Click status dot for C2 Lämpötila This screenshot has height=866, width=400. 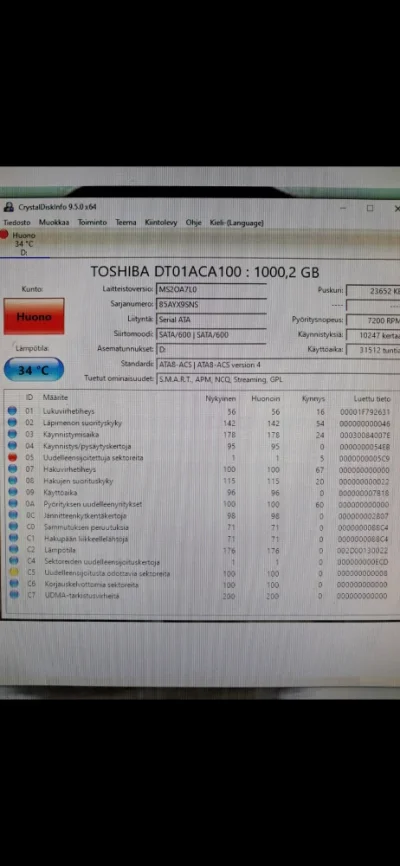click(13, 550)
